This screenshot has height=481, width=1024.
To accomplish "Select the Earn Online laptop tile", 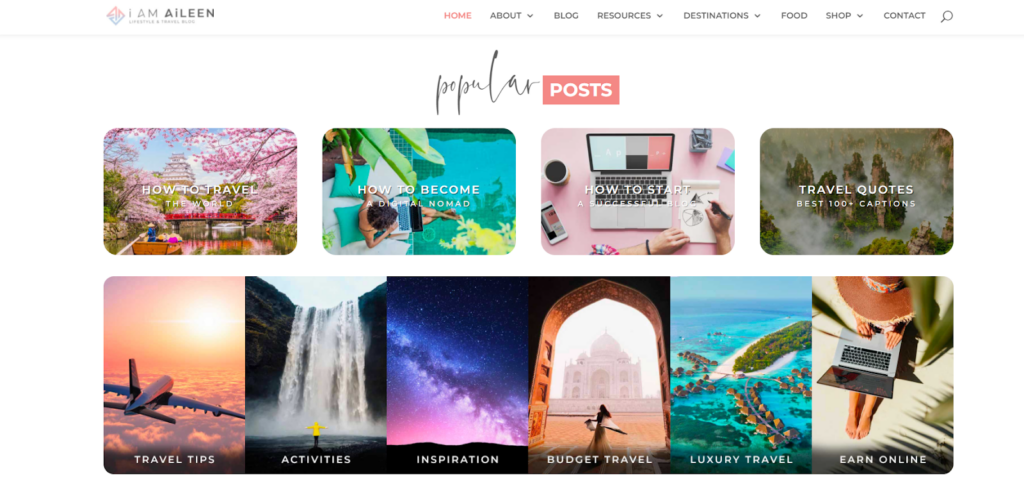I will pyautogui.click(x=883, y=375).
